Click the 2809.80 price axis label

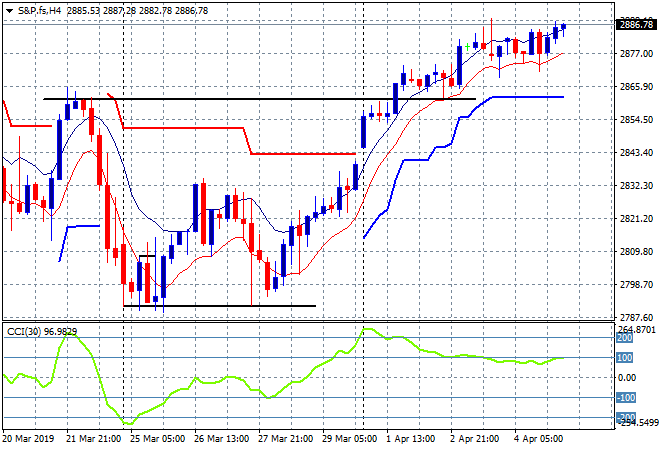click(637, 252)
